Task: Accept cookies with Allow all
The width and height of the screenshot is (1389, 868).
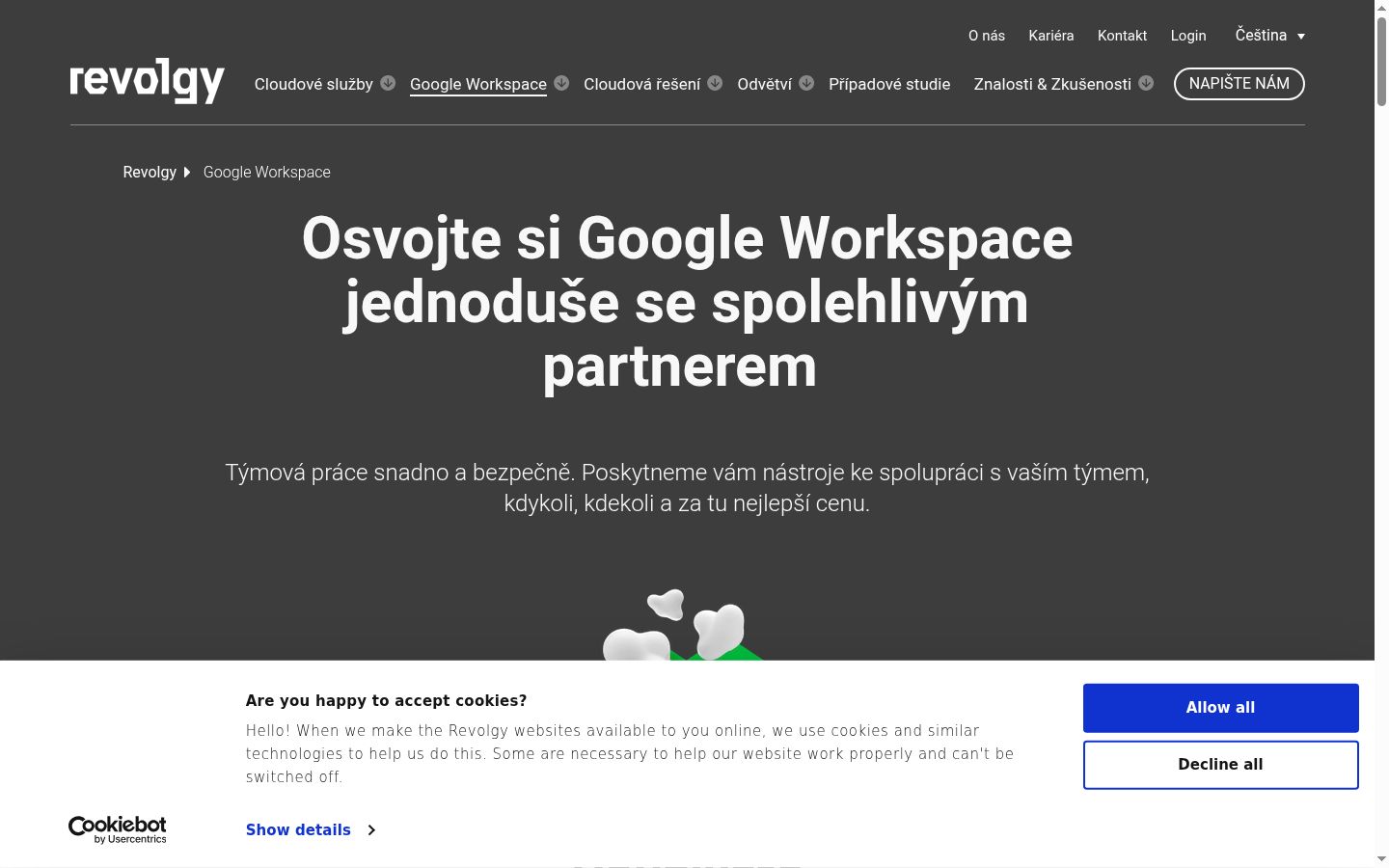Action: (1221, 708)
